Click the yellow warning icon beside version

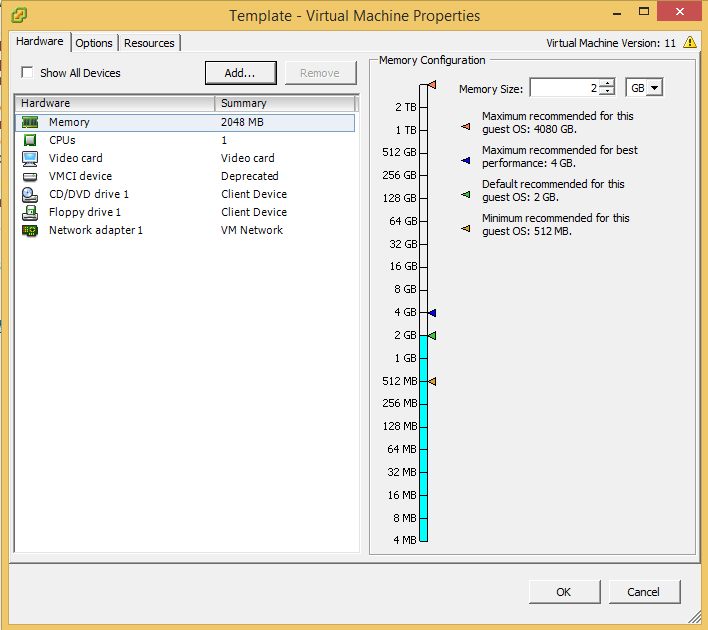[689, 43]
